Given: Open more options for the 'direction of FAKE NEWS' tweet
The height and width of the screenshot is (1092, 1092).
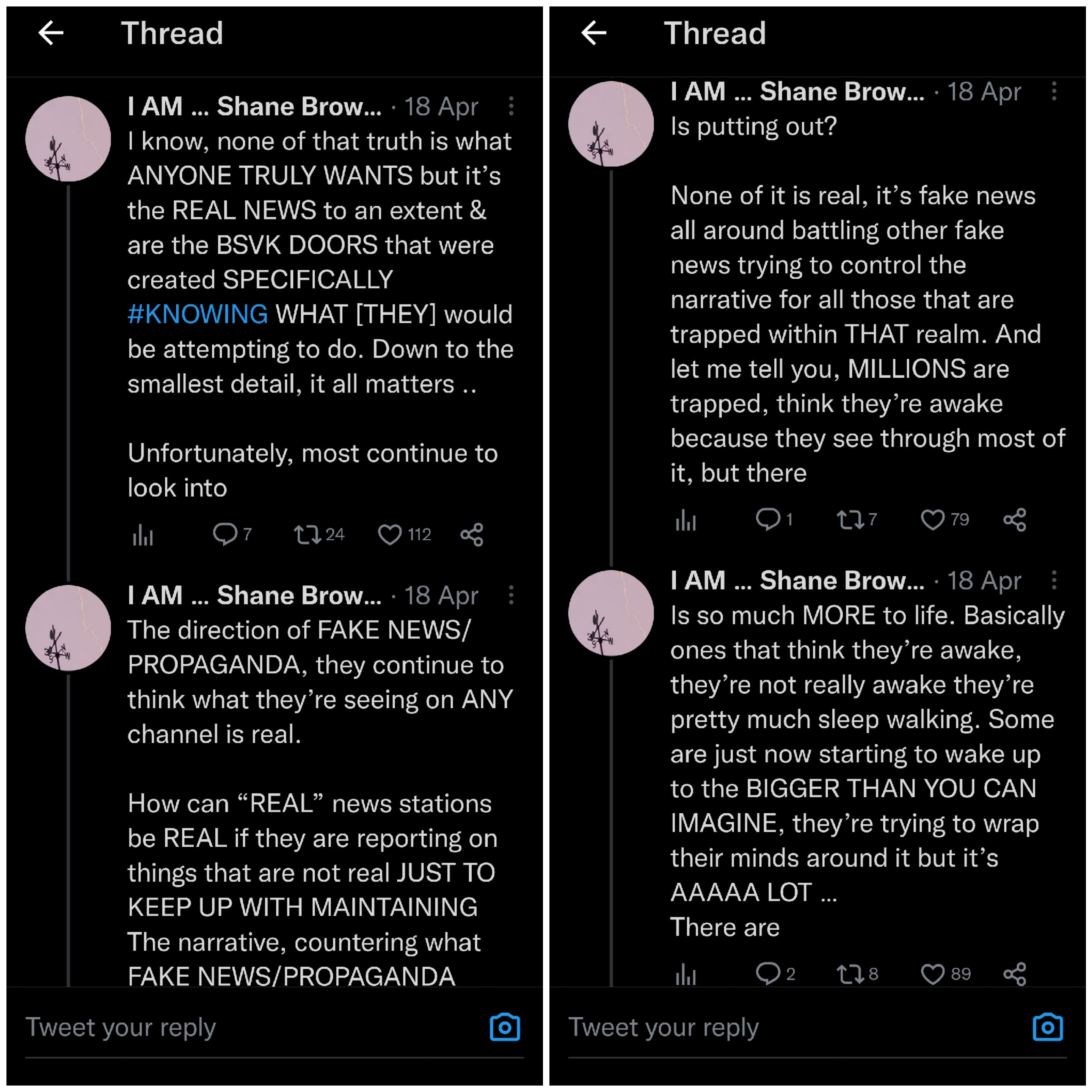Looking at the screenshot, I should click(511, 595).
